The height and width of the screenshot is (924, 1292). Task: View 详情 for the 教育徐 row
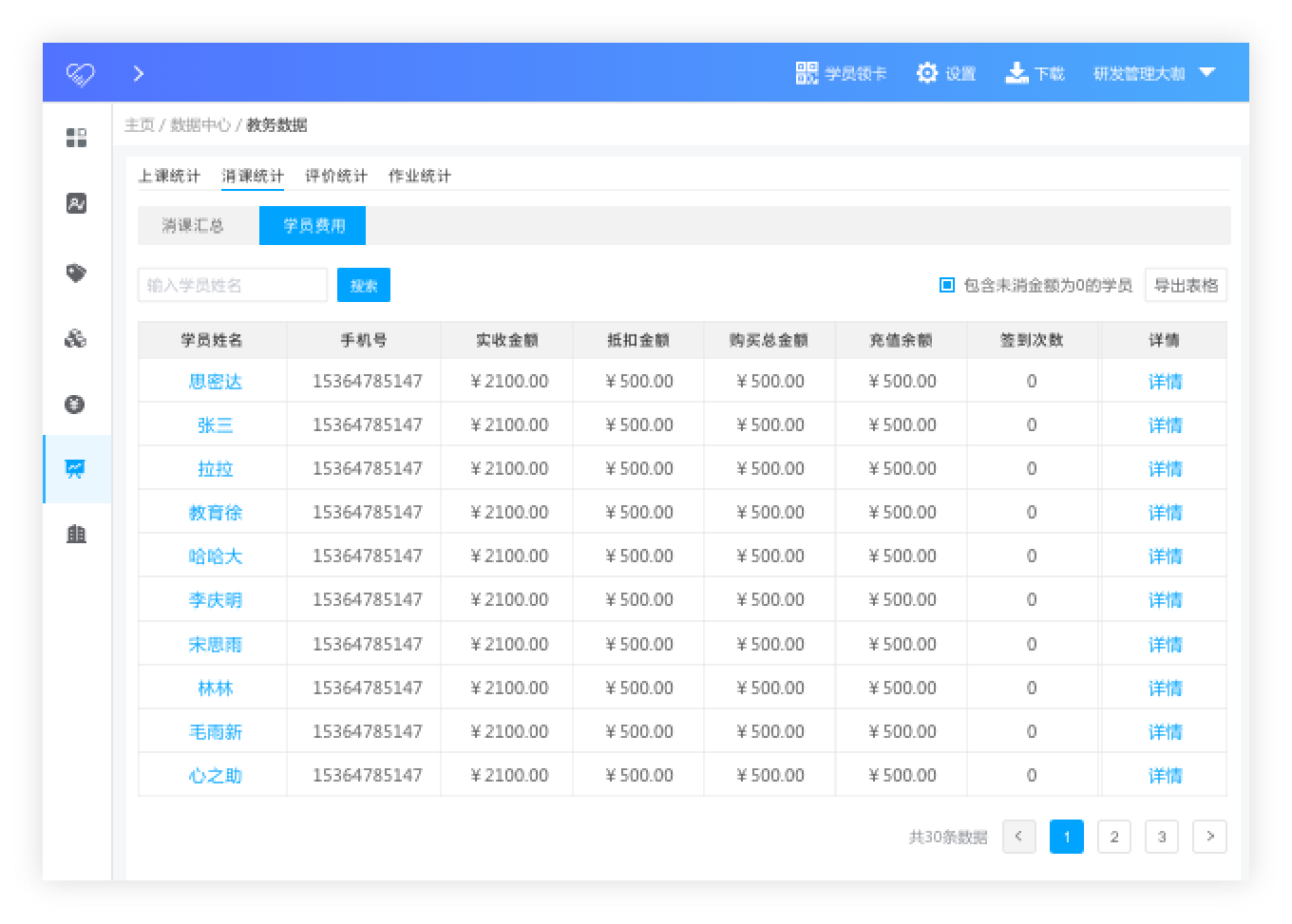pyautogui.click(x=1166, y=513)
